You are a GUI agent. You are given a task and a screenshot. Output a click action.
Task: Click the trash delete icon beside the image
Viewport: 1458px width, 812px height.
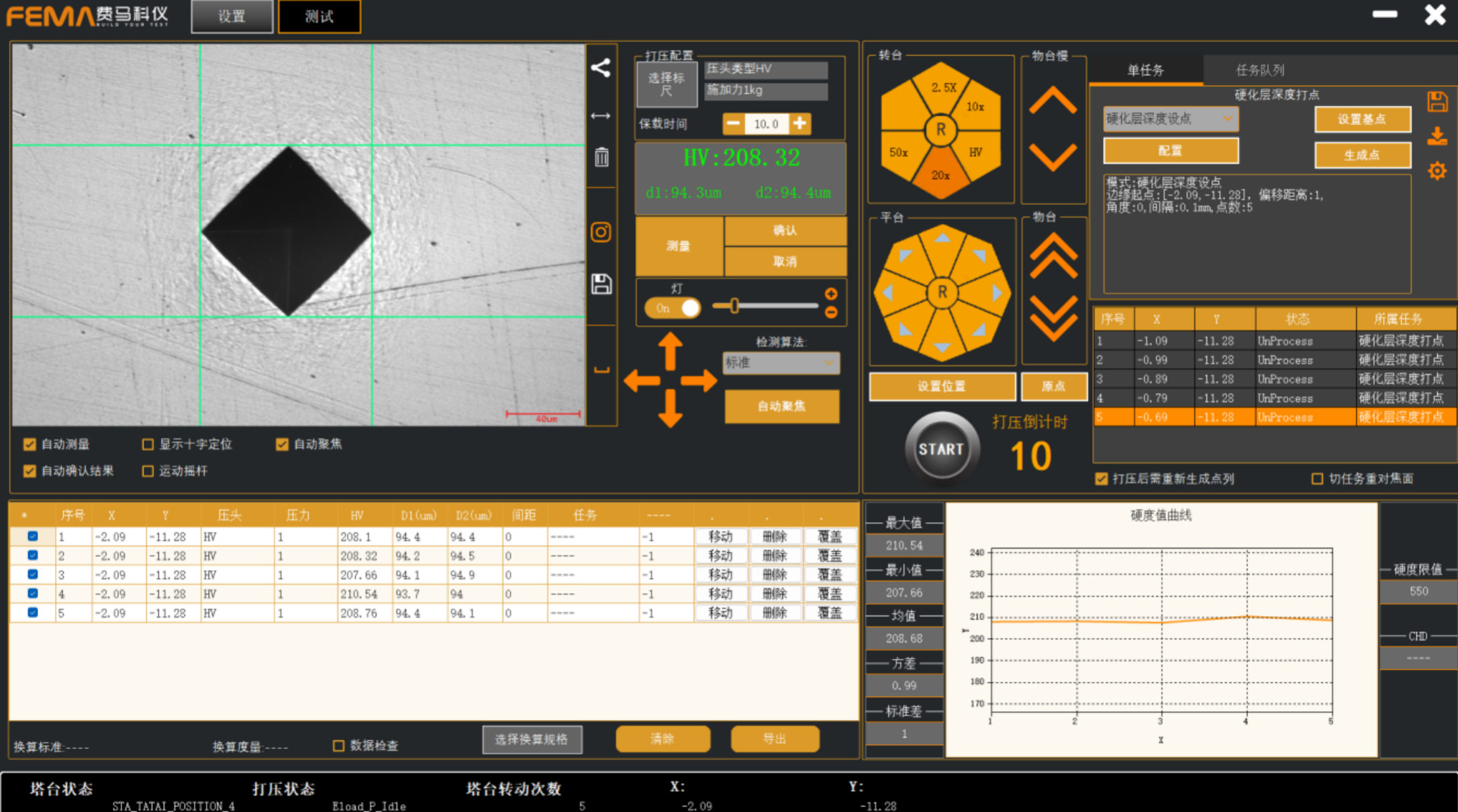click(x=601, y=157)
